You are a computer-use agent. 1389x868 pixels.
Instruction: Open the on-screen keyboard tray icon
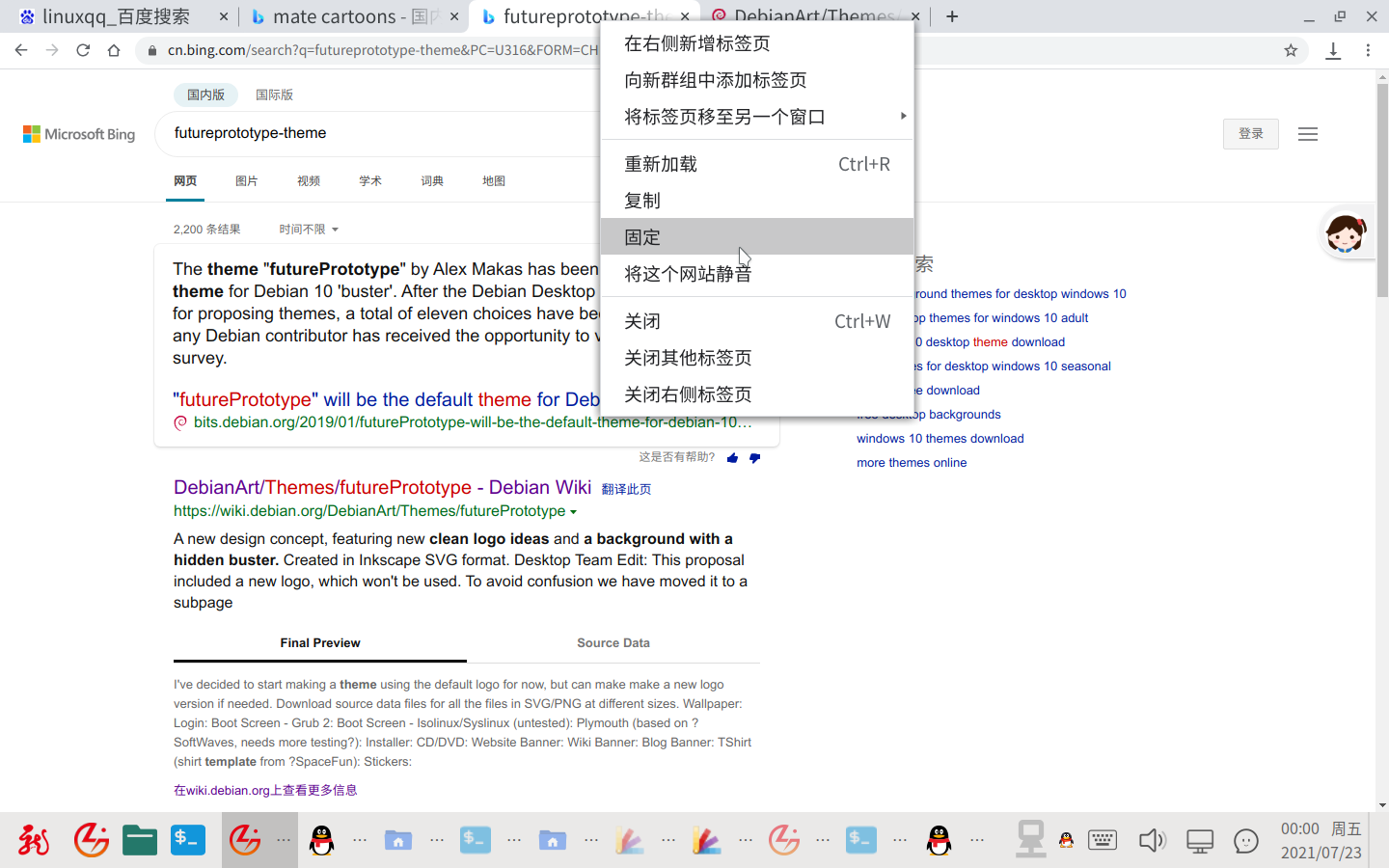coord(1102,840)
